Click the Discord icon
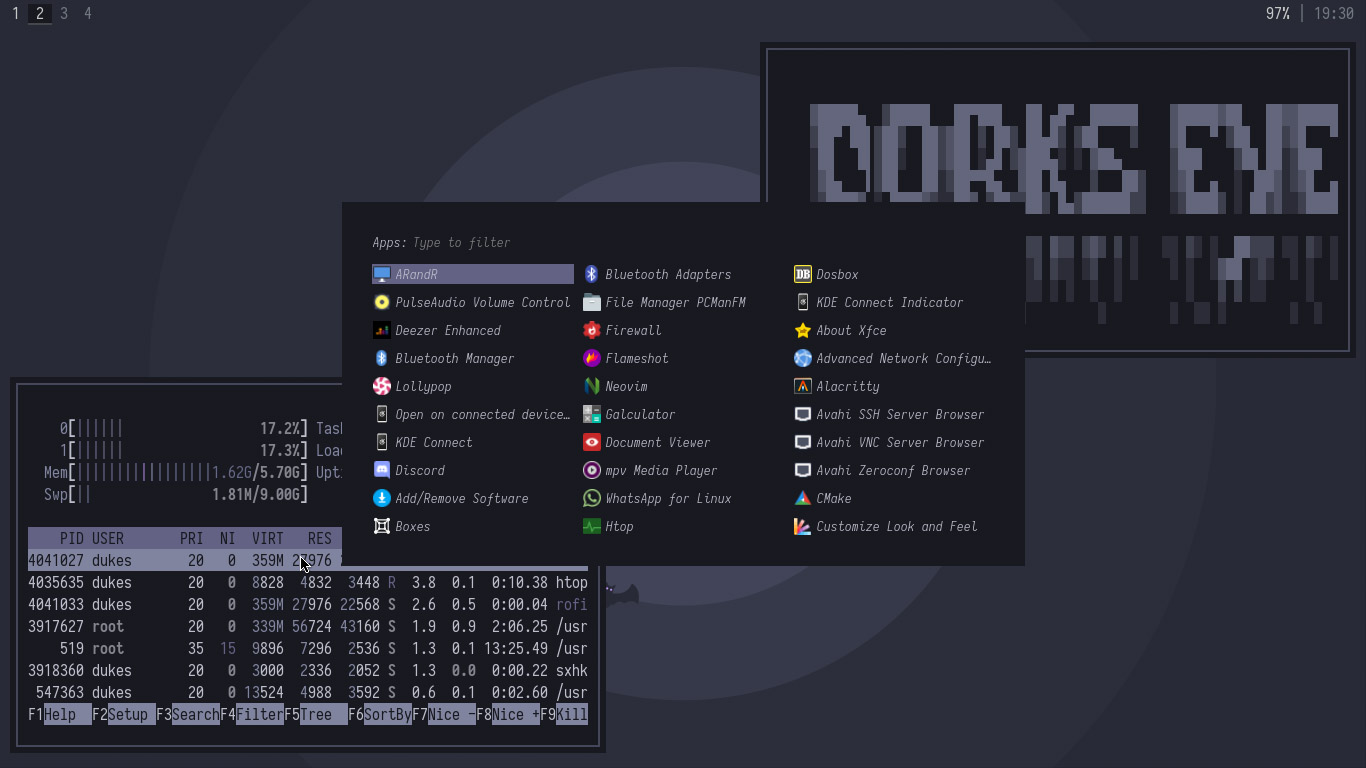Viewport: 1366px width, 768px height. pos(381,470)
